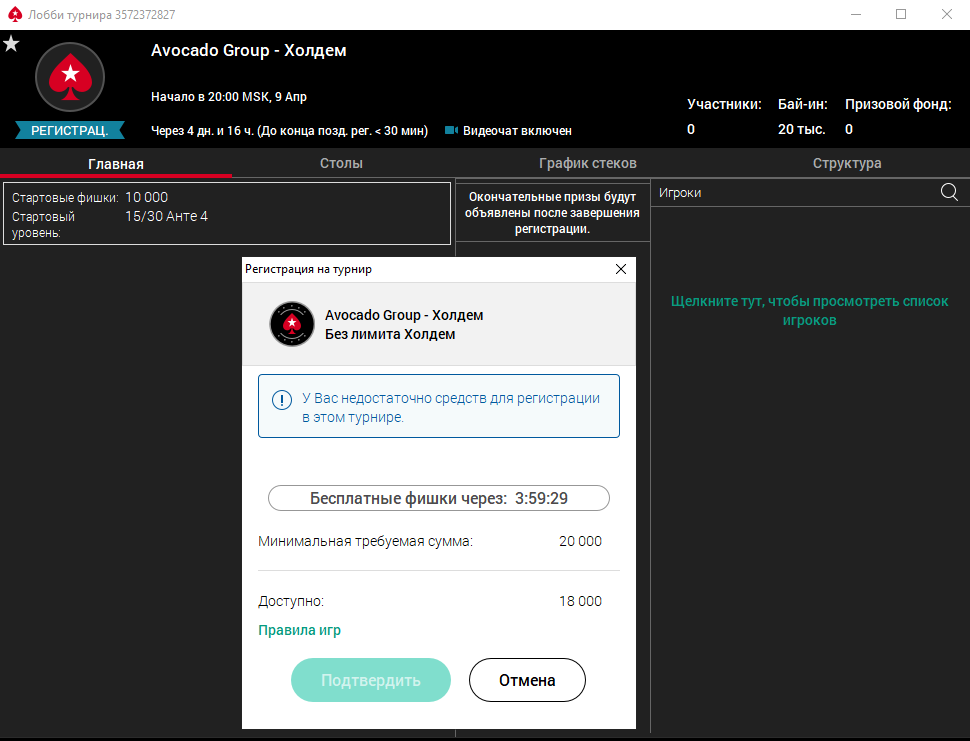This screenshot has width=970, height=741.
Task: Click the Начало в 20:00 MSK text
Action: [x=229, y=97]
